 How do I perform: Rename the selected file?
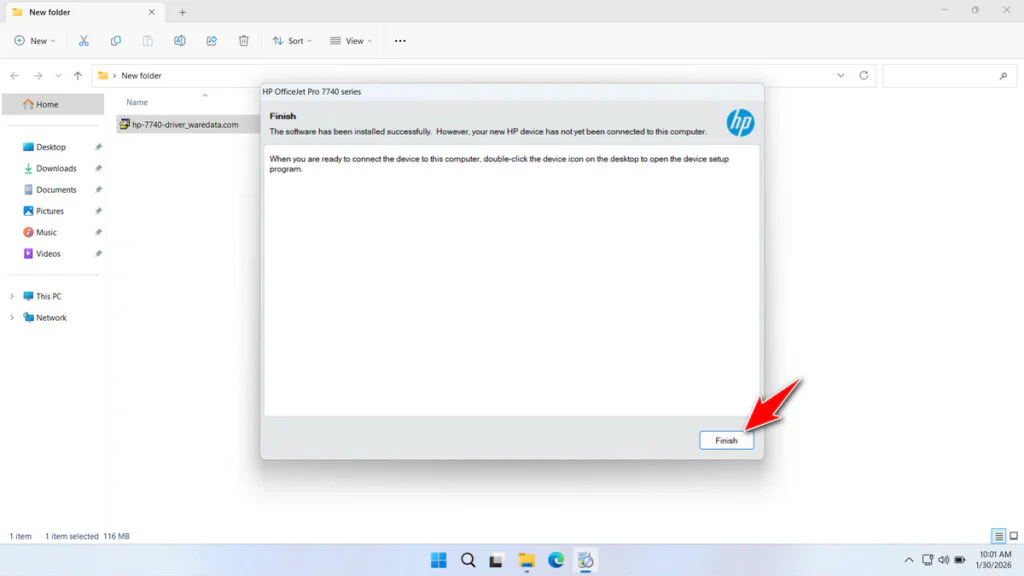coord(180,40)
